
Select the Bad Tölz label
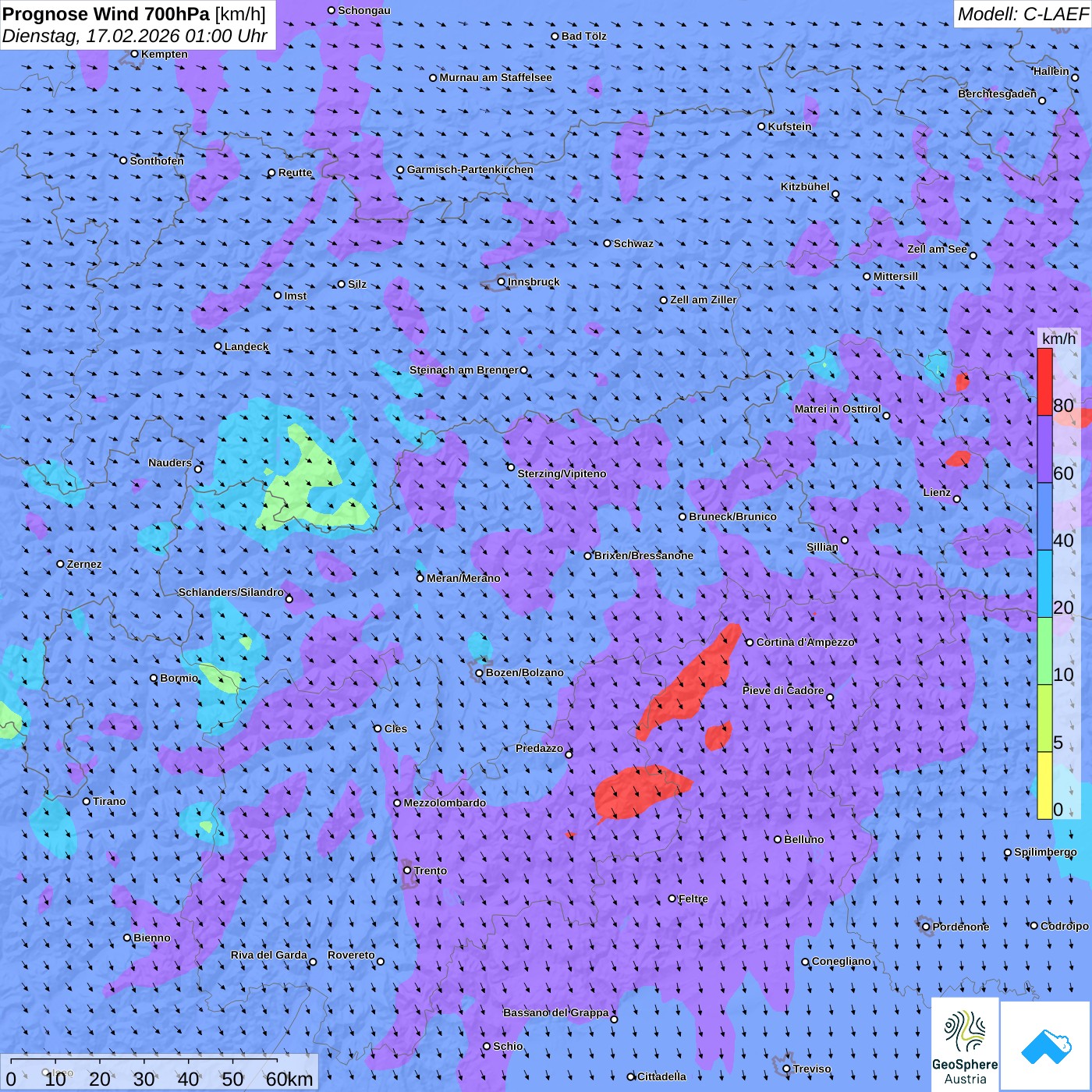coord(583,36)
